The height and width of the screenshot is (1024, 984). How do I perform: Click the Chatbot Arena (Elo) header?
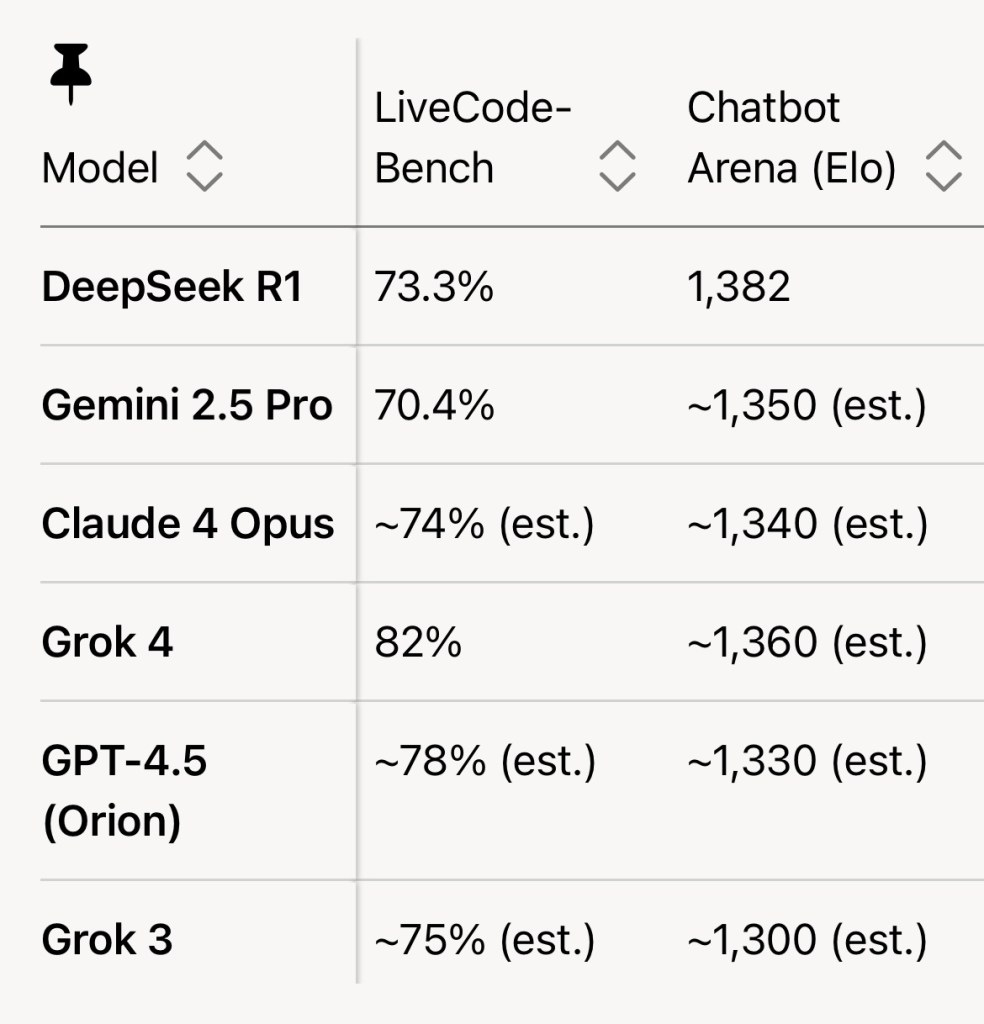tap(790, 138)
